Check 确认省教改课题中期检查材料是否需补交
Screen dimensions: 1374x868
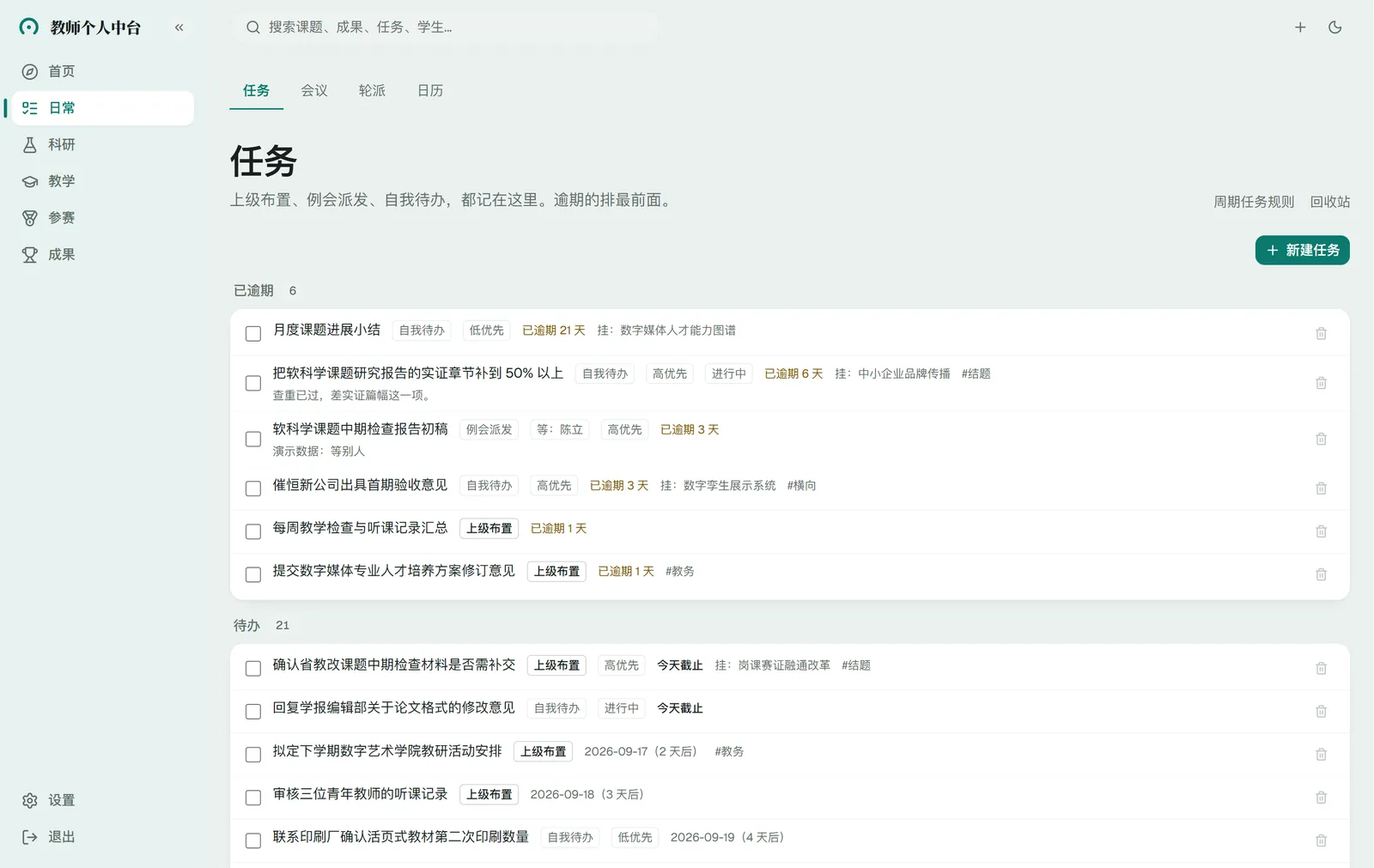point(253,669)
